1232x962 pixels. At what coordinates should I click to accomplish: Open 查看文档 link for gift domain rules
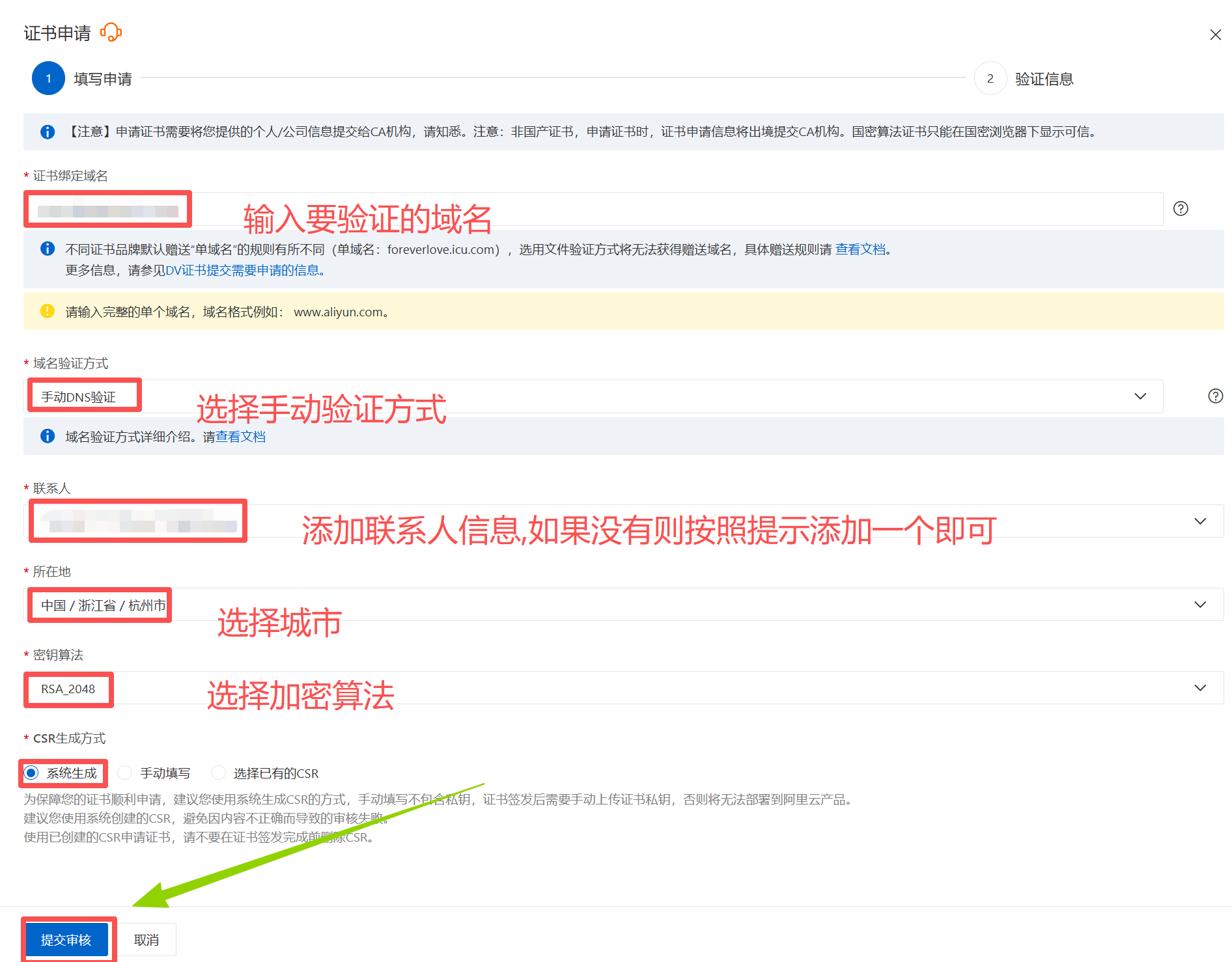click(x=860, y=249)
